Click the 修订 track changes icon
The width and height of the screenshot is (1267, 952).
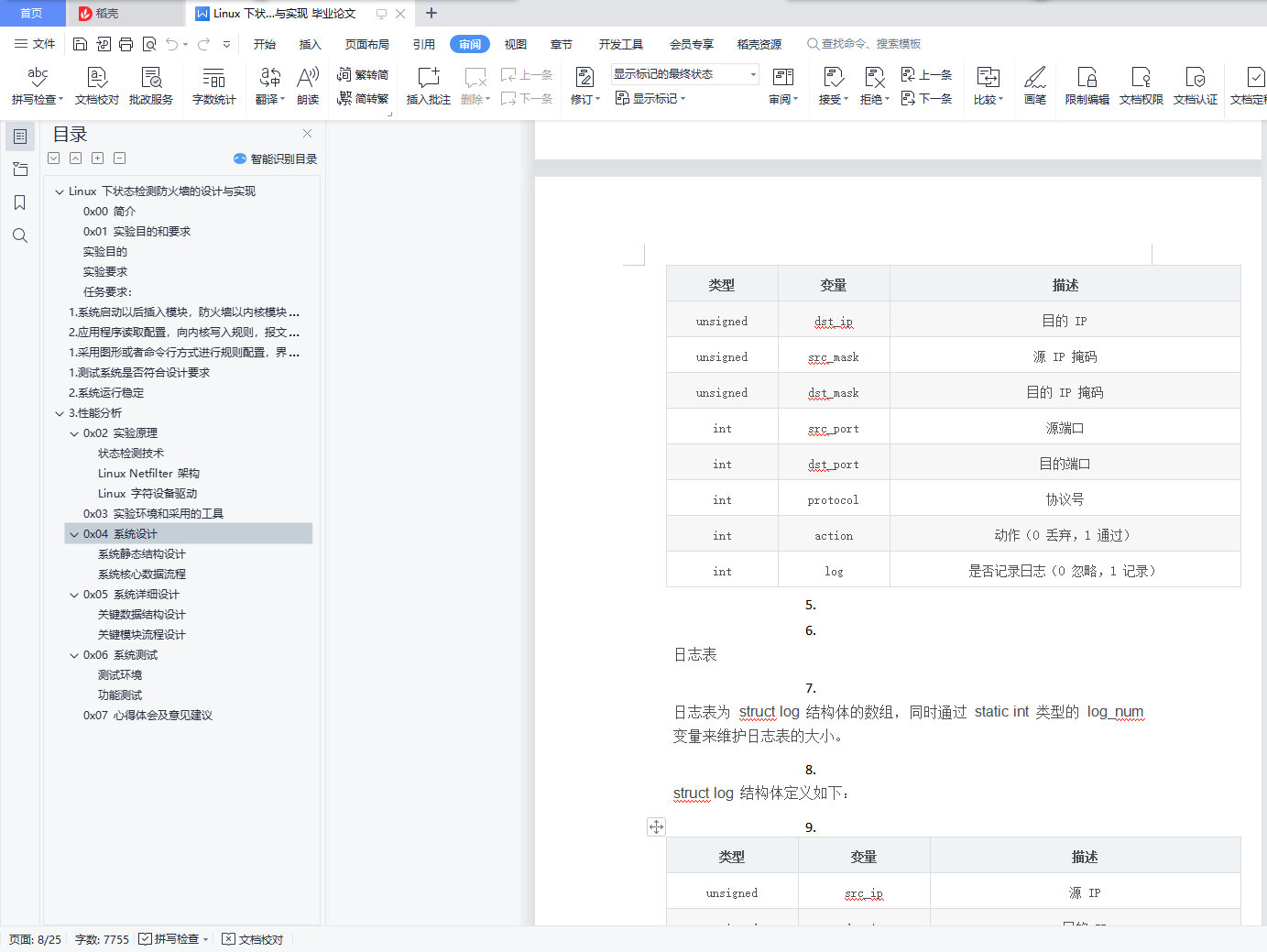584,78
